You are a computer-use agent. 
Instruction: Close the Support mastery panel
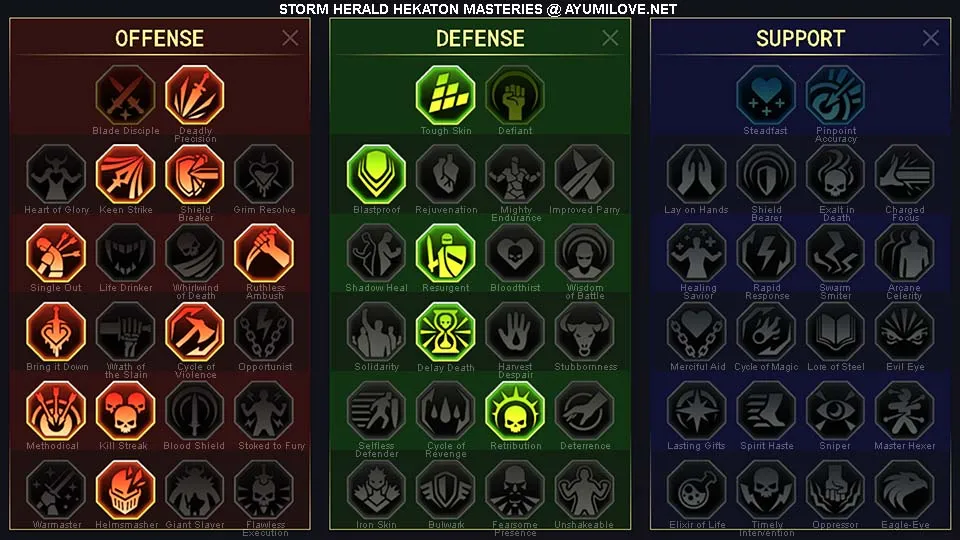[931, 38]
